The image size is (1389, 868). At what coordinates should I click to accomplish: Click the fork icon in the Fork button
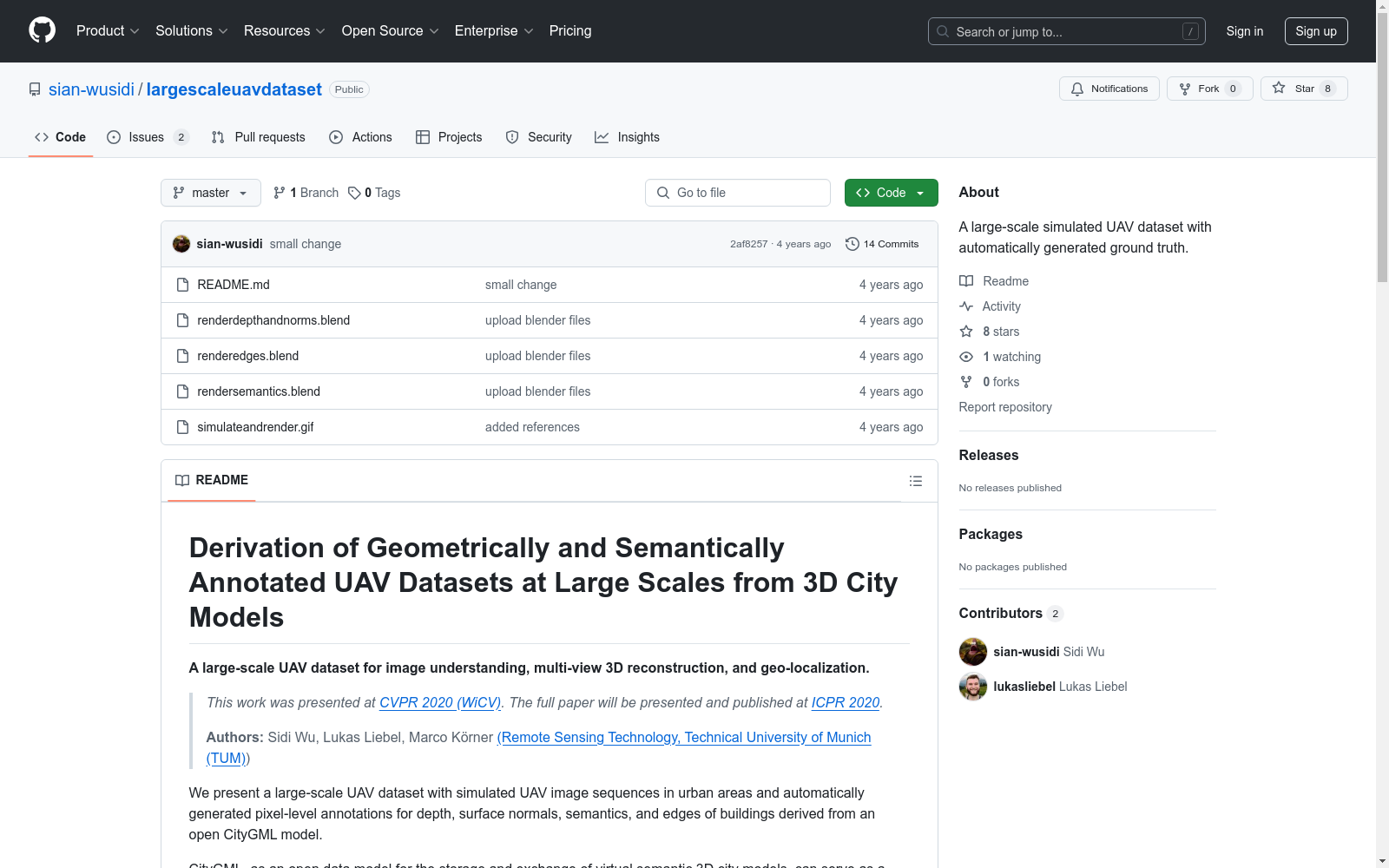tap(1185, 89)
